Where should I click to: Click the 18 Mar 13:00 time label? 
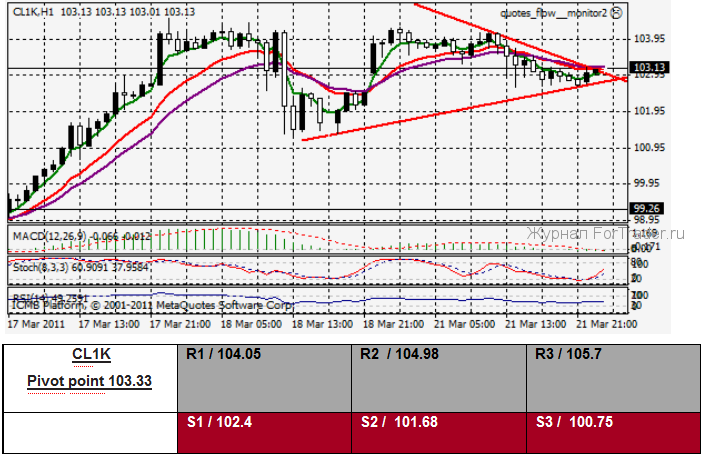[x=322, y=324]
